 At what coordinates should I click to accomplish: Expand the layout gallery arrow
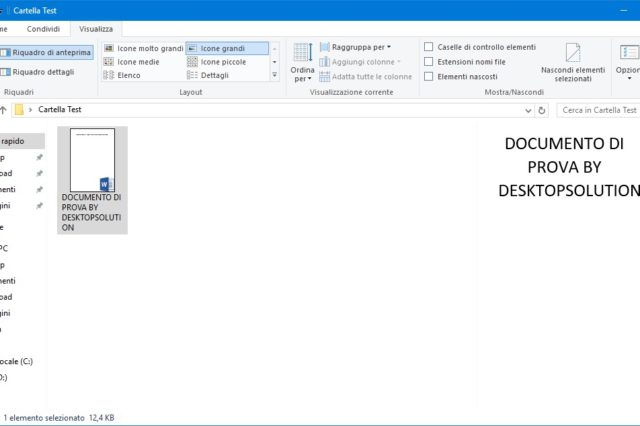pos(275,75)
